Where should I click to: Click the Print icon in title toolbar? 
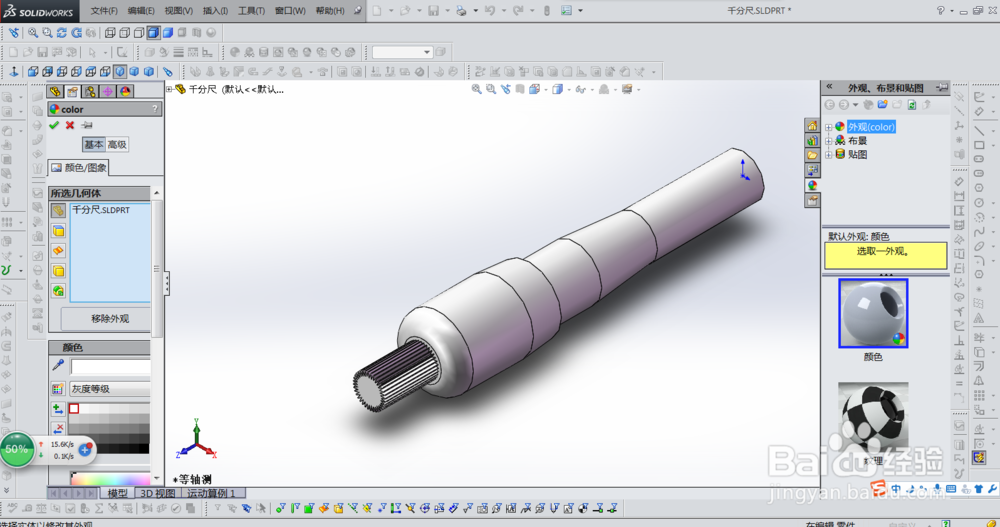click(461, 11)
